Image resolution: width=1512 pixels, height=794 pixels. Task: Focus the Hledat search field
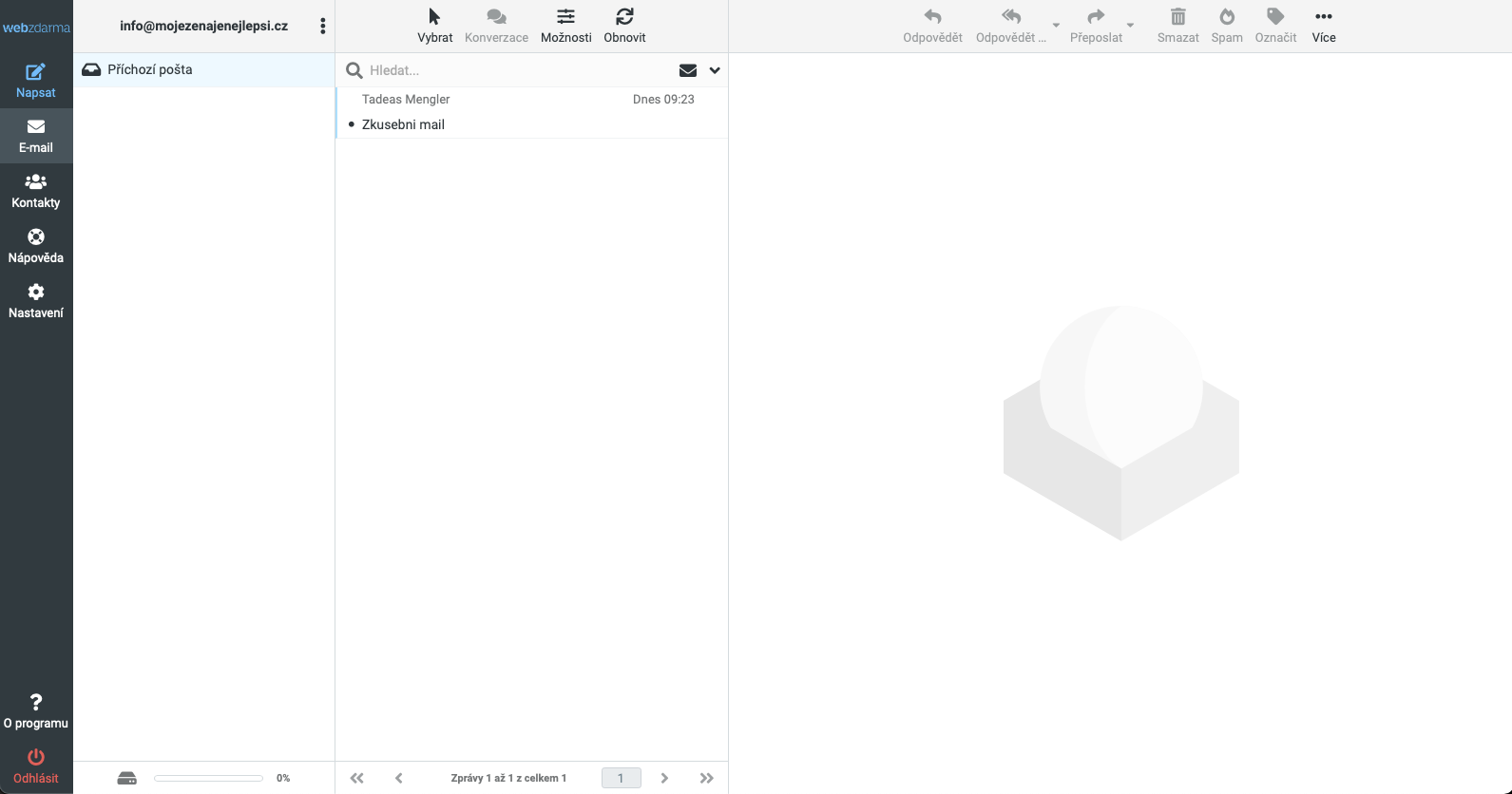tap(518, 70)
